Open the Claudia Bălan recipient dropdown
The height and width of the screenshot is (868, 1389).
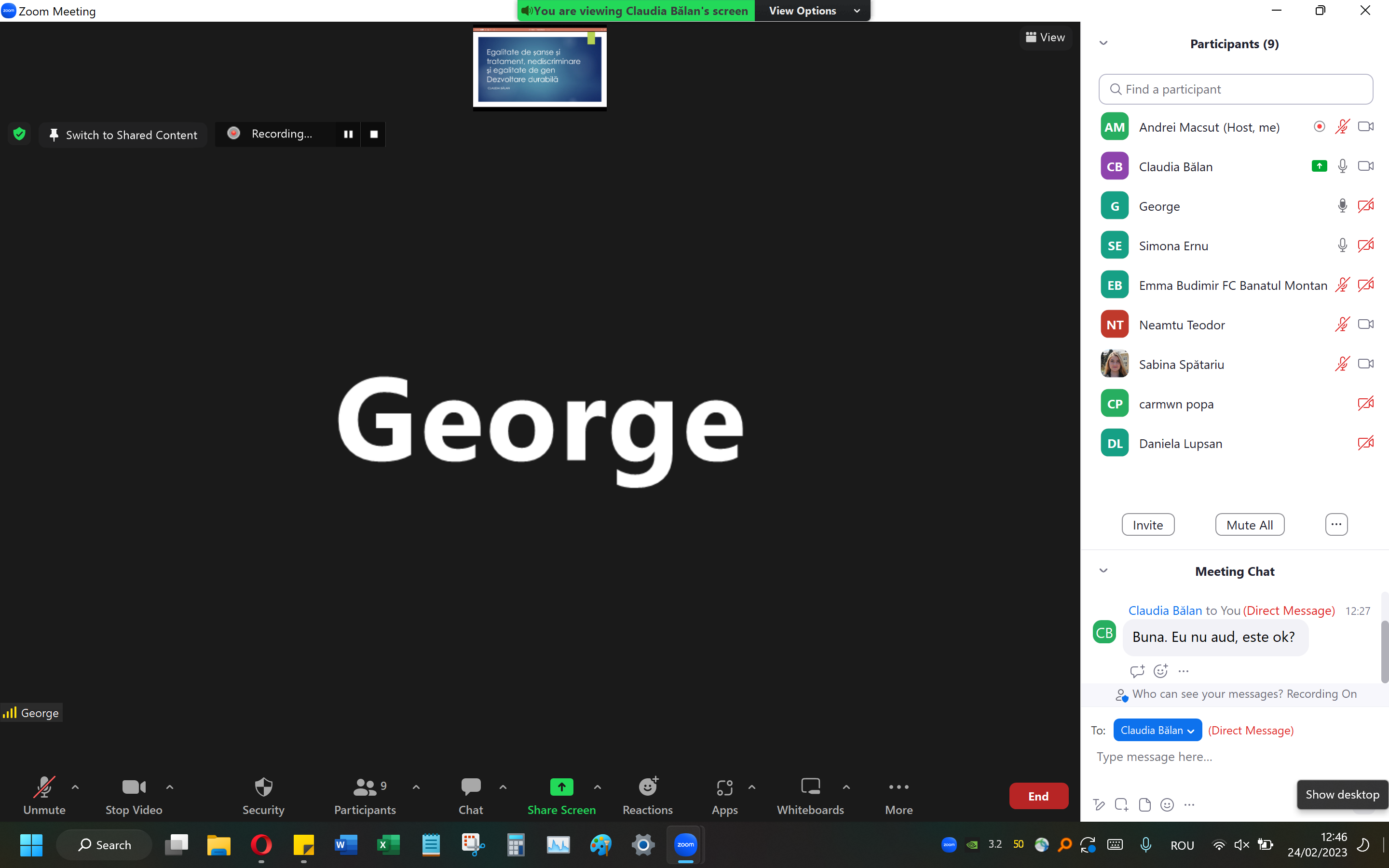[x=1157, y=730]
